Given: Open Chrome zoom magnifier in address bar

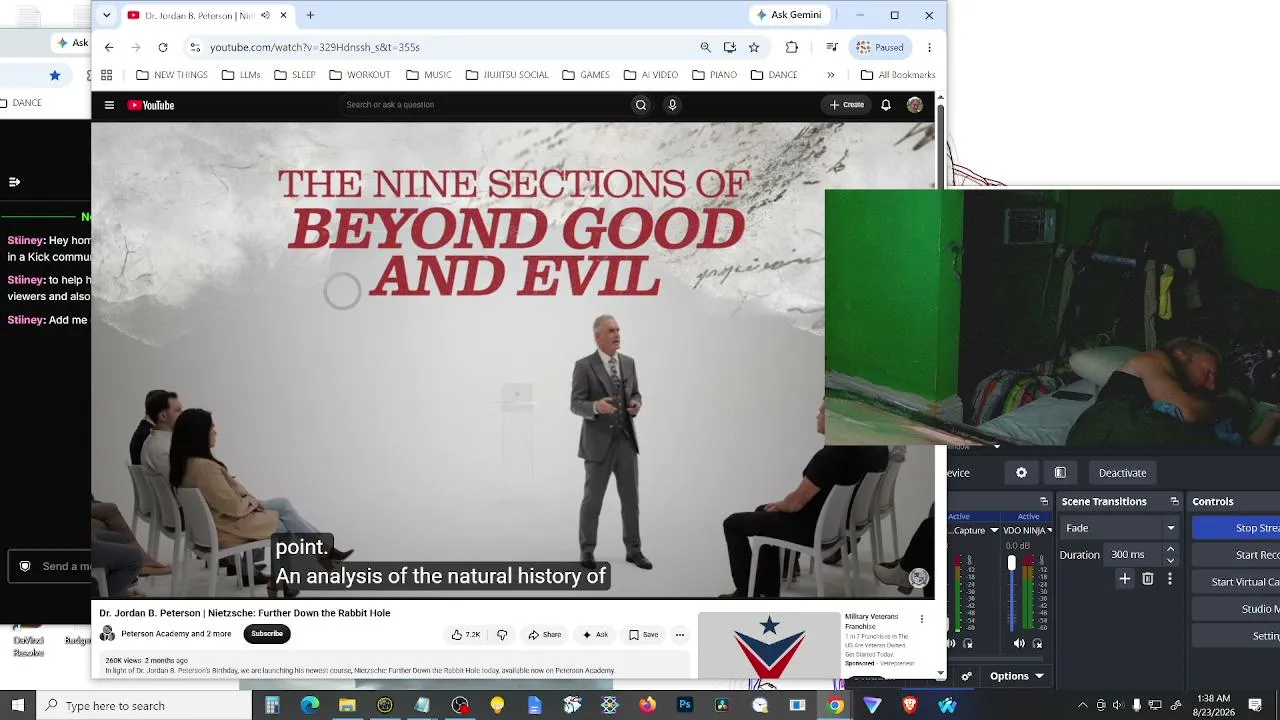Looking at the screenshot, I should pyautogui.click(x=706, y=47).
